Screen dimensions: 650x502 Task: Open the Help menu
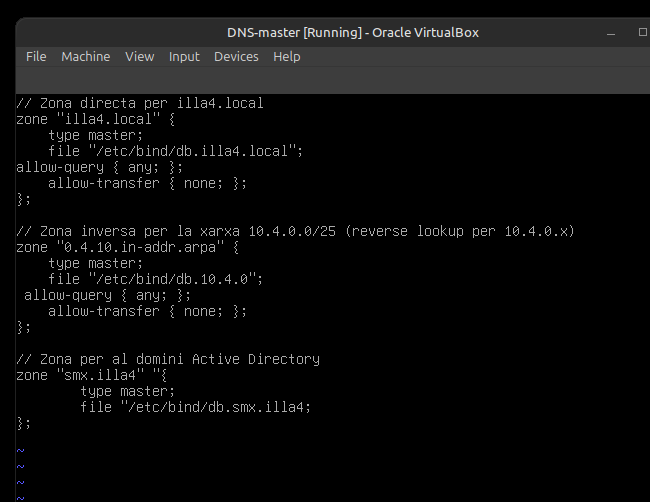286,57
